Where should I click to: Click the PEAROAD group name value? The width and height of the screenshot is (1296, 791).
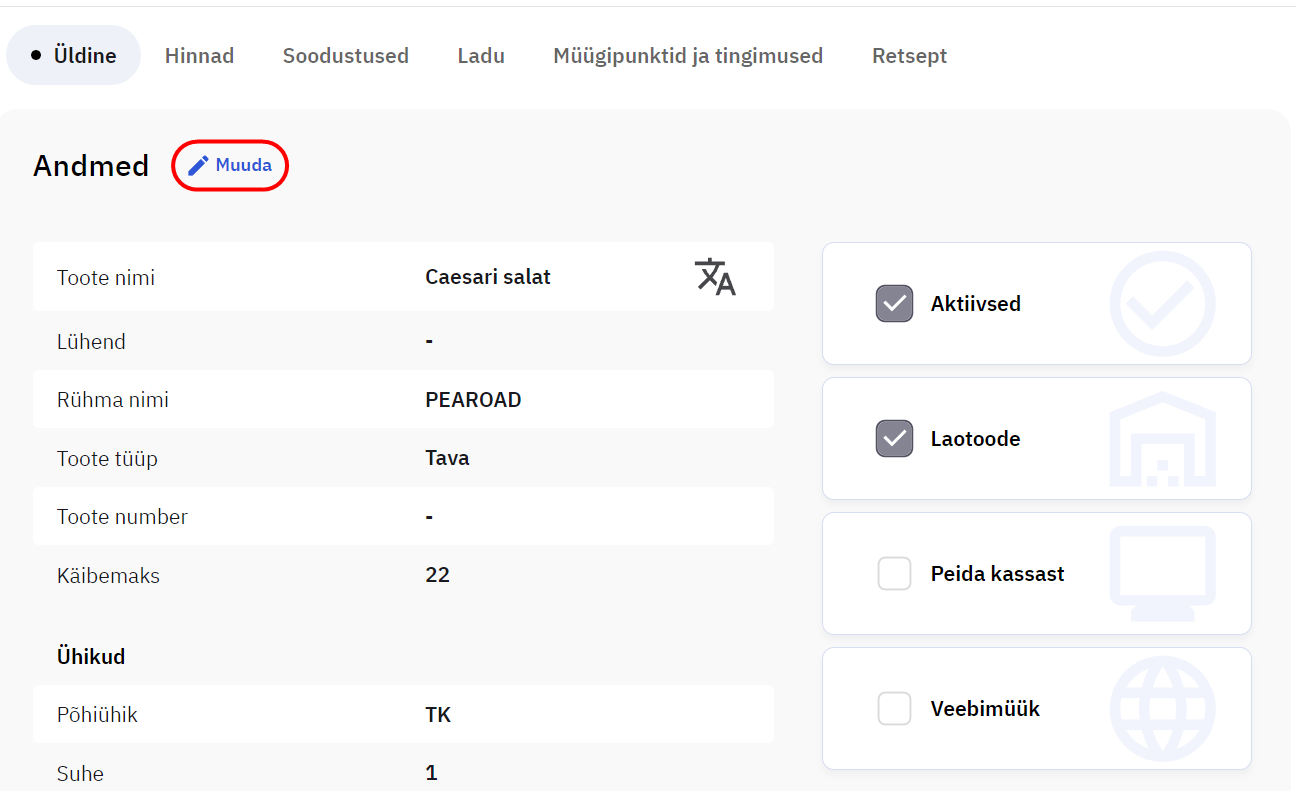coord(473,400)
